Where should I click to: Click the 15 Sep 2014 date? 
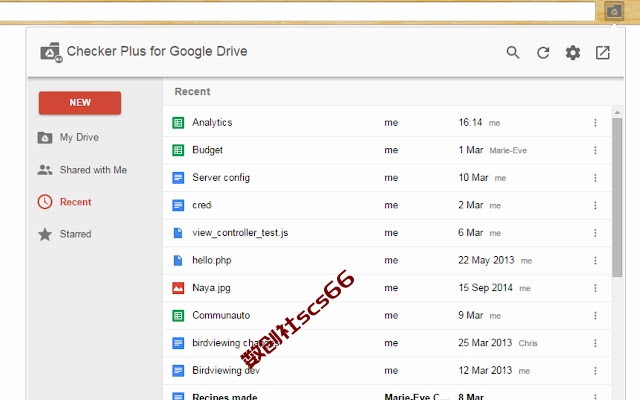pyautogui.click(x=485, y=288)
